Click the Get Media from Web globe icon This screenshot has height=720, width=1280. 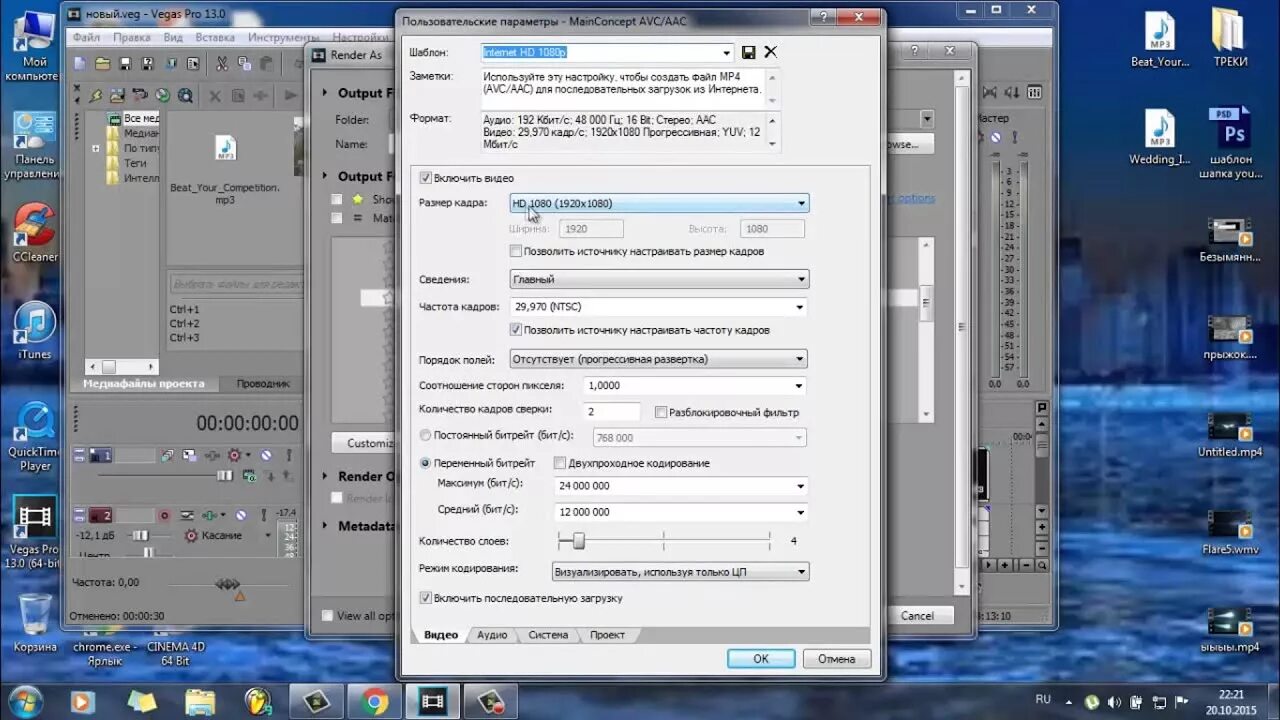162,96
